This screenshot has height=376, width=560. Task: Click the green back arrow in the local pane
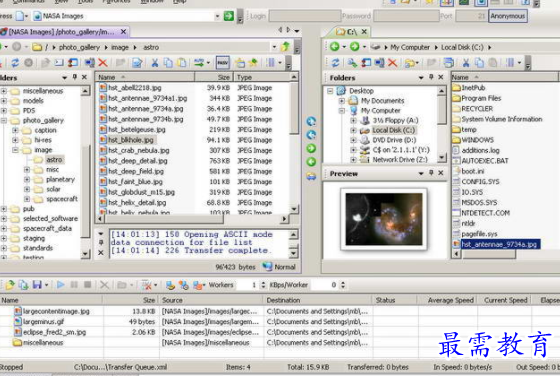click(335, 46)
